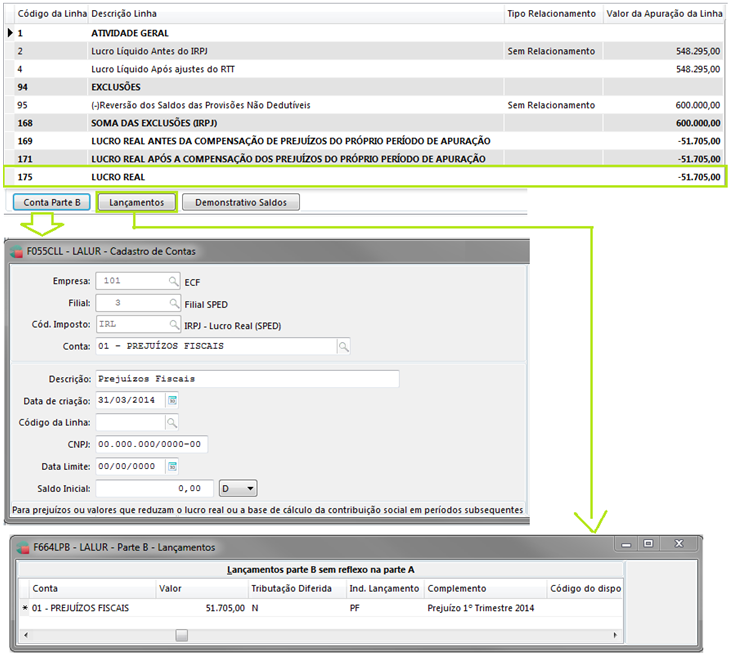The height and width of the screenshot is (658, 730).
Task: Click the right scroll arrow in Lançamentos grid
Action: click(615, 635)
